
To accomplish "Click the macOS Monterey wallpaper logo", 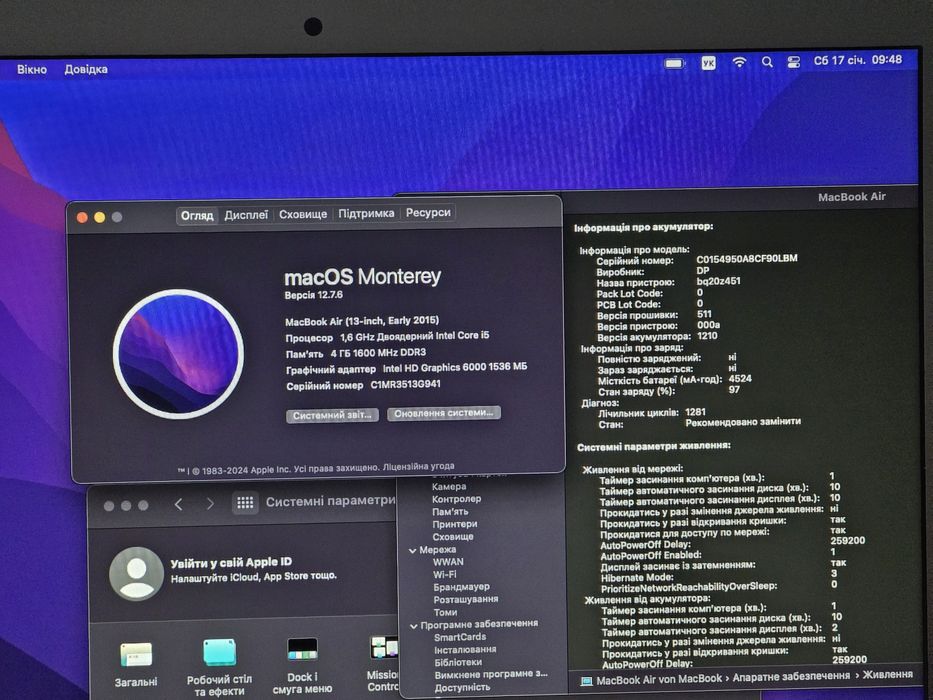I will 179,354.
